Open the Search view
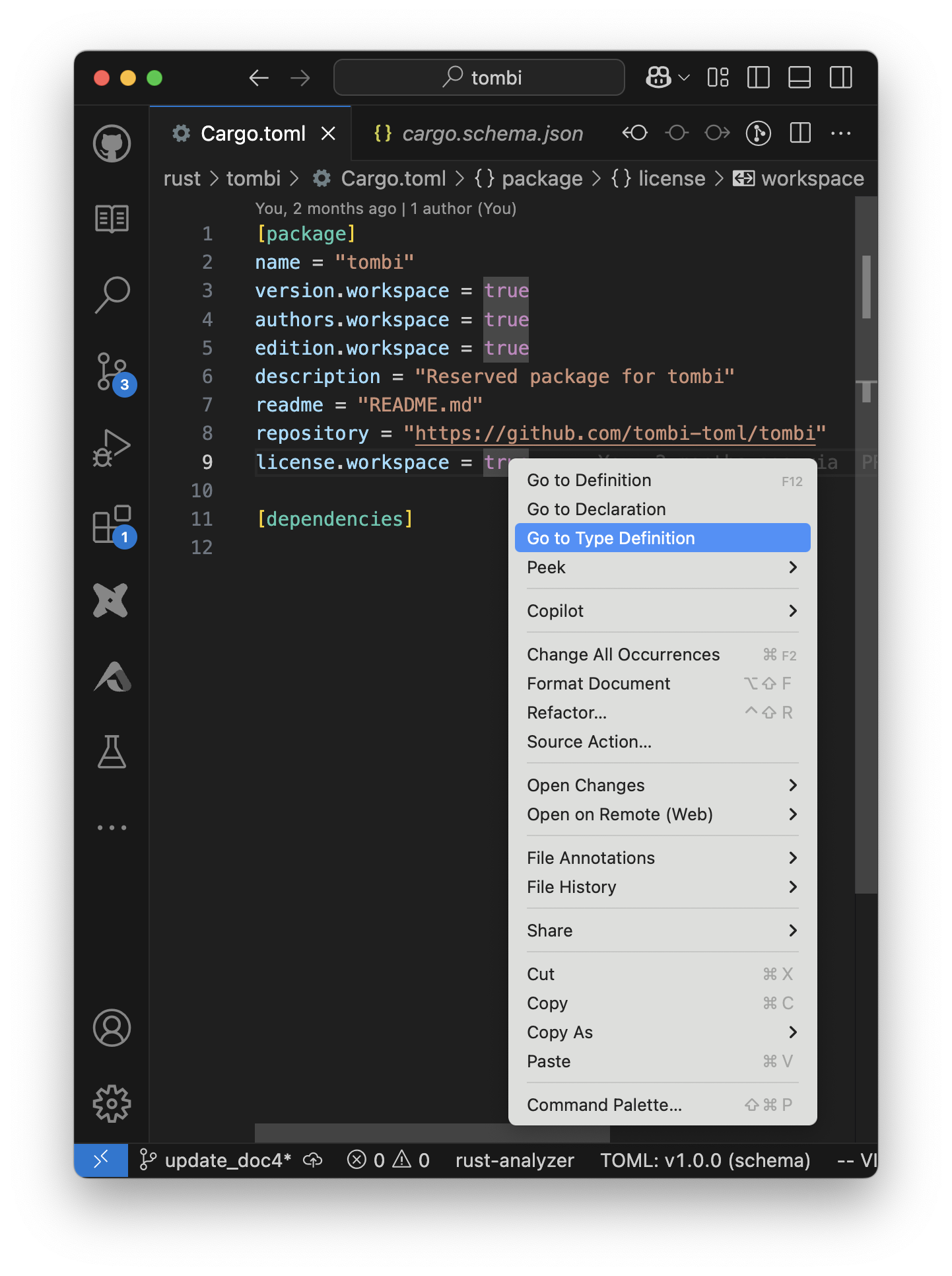Image resolution: width=952 pixels, height=1276 pixels. point(112,294)
